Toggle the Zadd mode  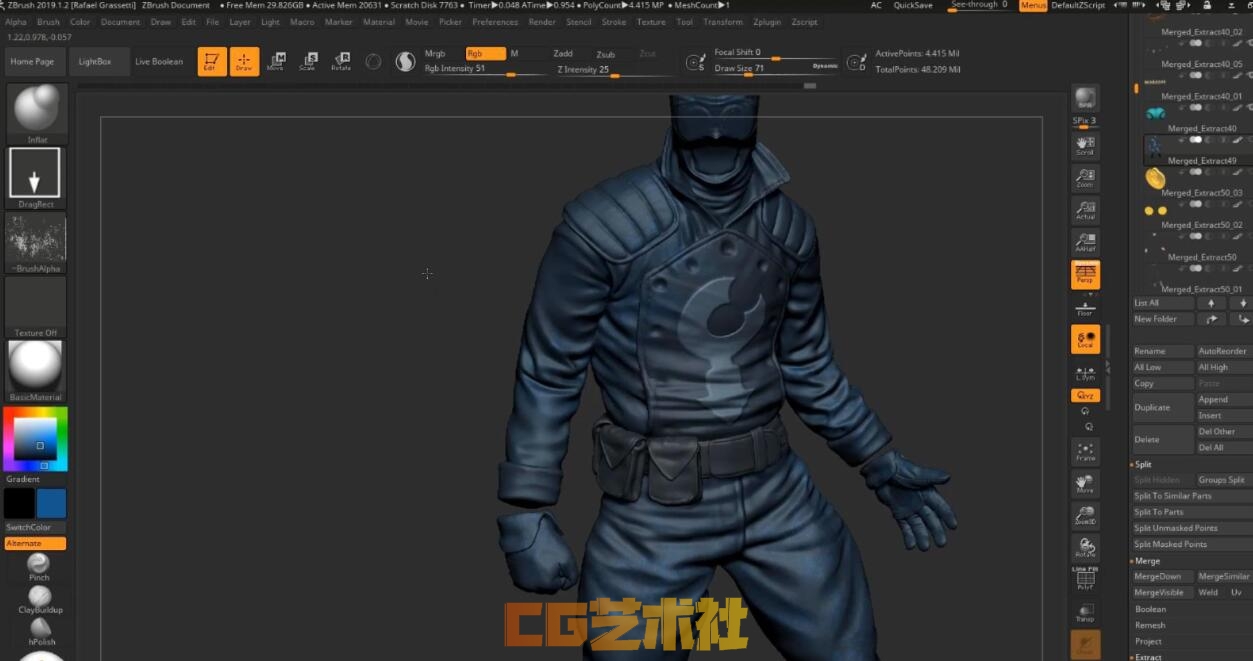click(x=564, y=53)
